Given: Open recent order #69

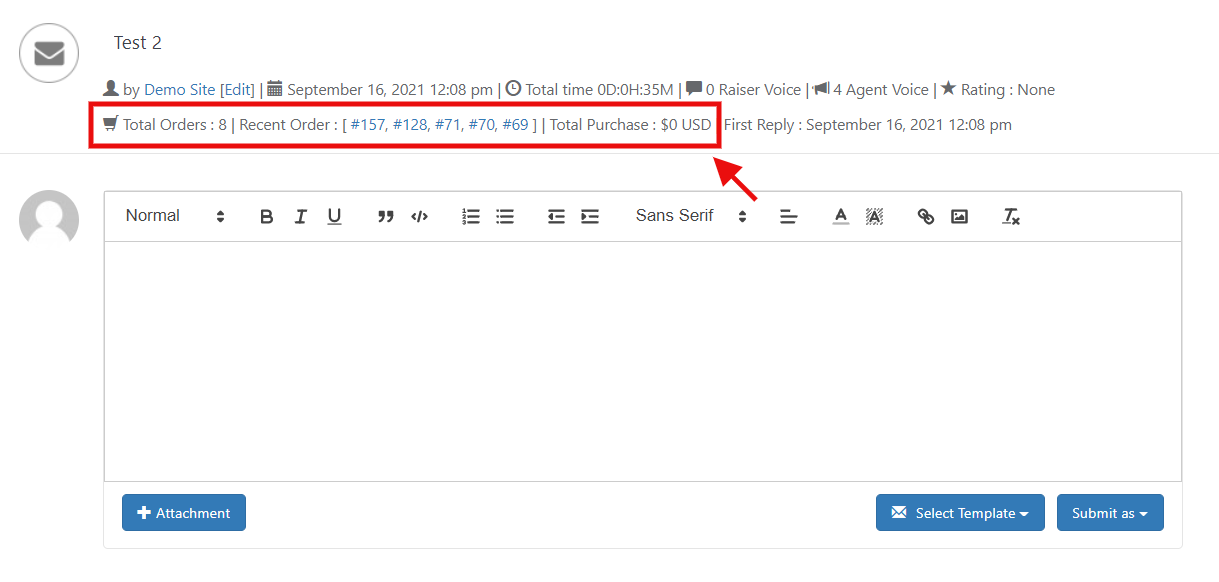Looking at the screenshot, I should click(x=515, y=125).
